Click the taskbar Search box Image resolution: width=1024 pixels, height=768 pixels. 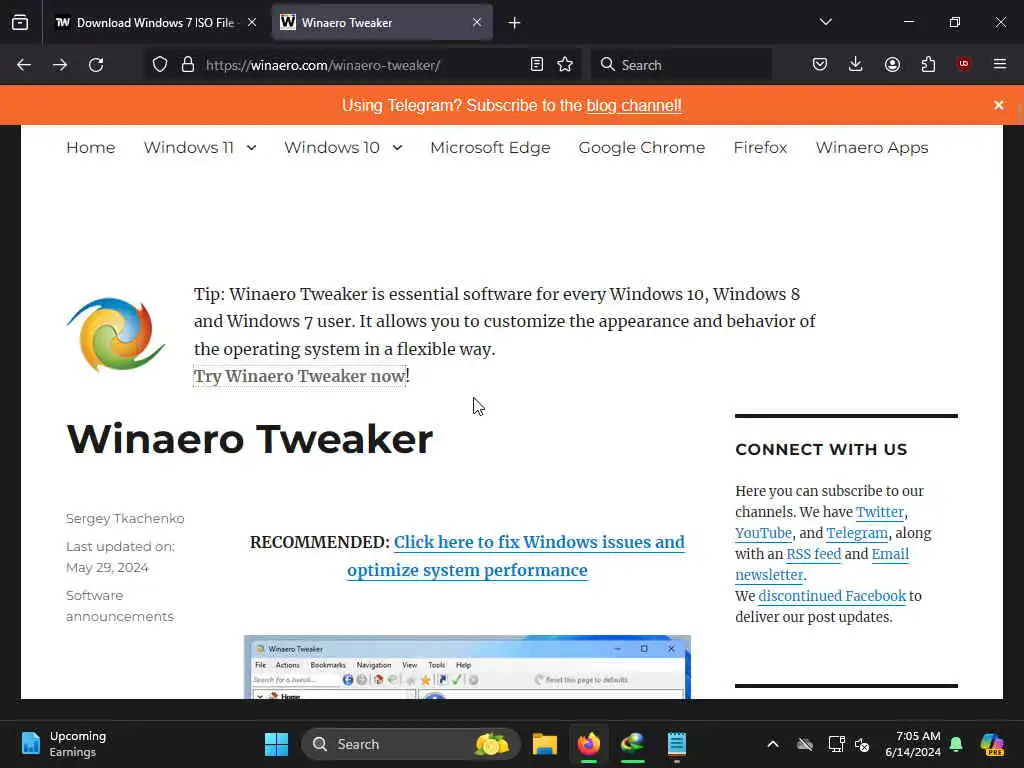click(411, 744)
